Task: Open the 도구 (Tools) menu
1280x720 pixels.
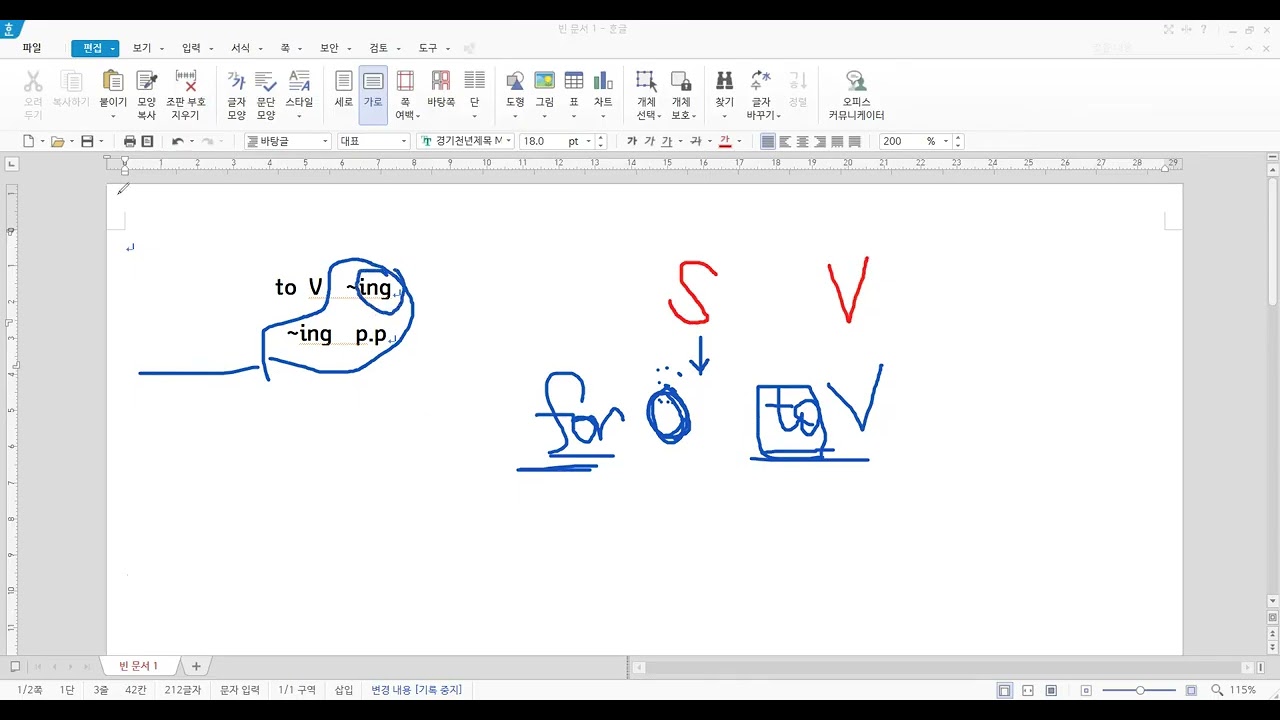Action: [x=428, y=48]
